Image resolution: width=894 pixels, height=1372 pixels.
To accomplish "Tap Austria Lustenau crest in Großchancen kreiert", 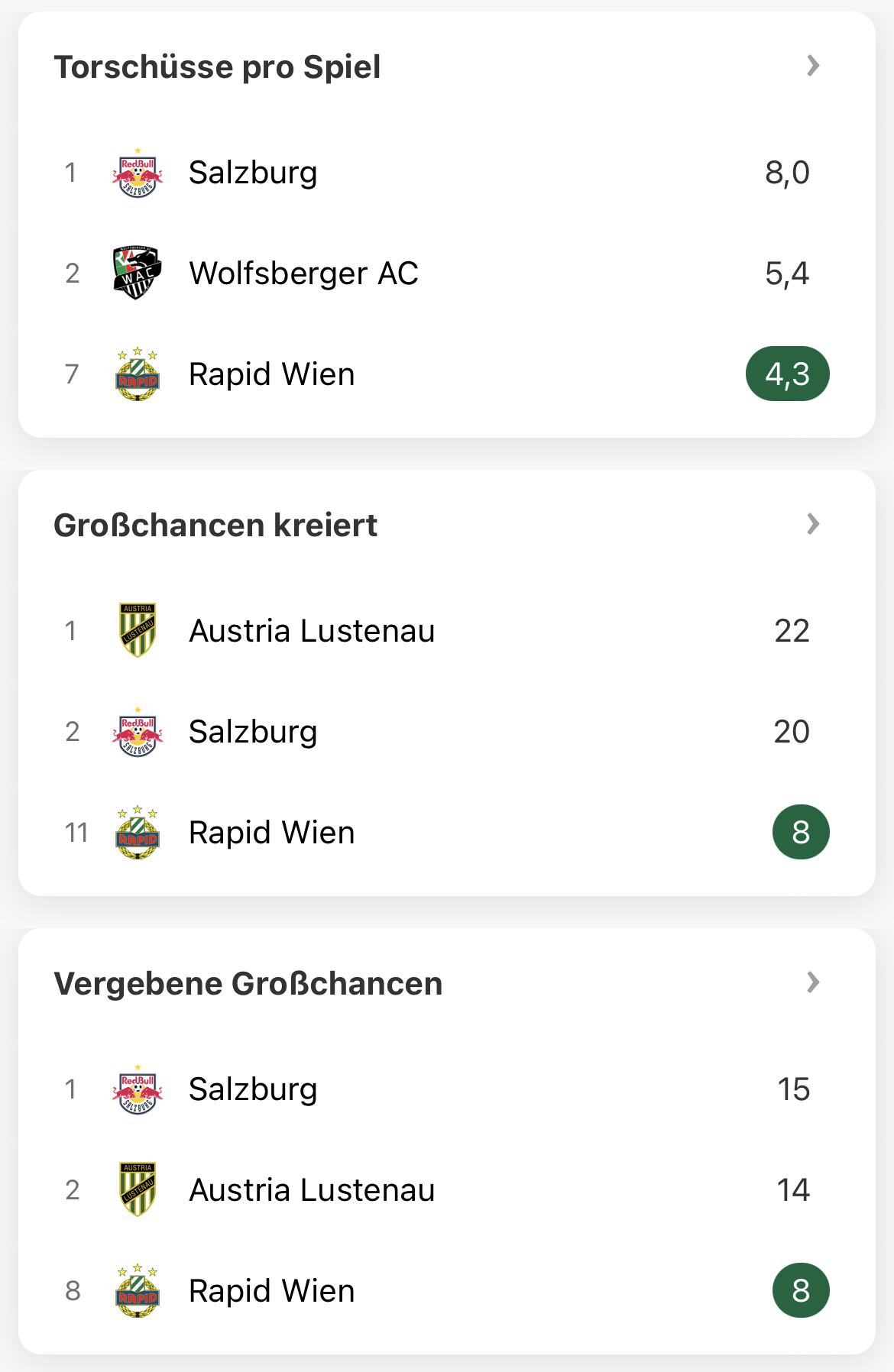I will 138,631.
